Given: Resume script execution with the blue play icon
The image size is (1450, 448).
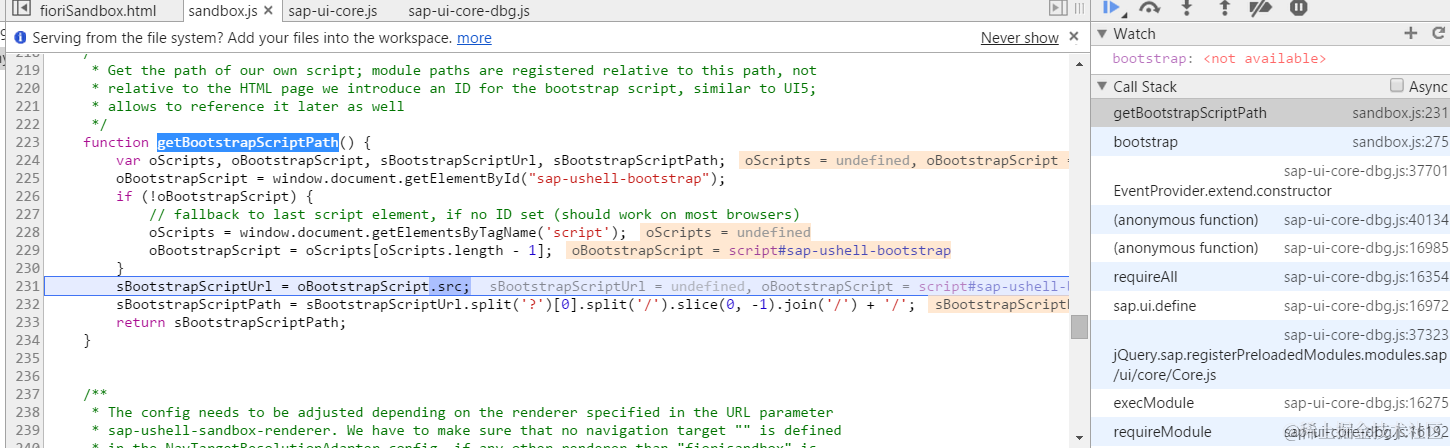Looking at the screenshot, I should [1112, 8].
